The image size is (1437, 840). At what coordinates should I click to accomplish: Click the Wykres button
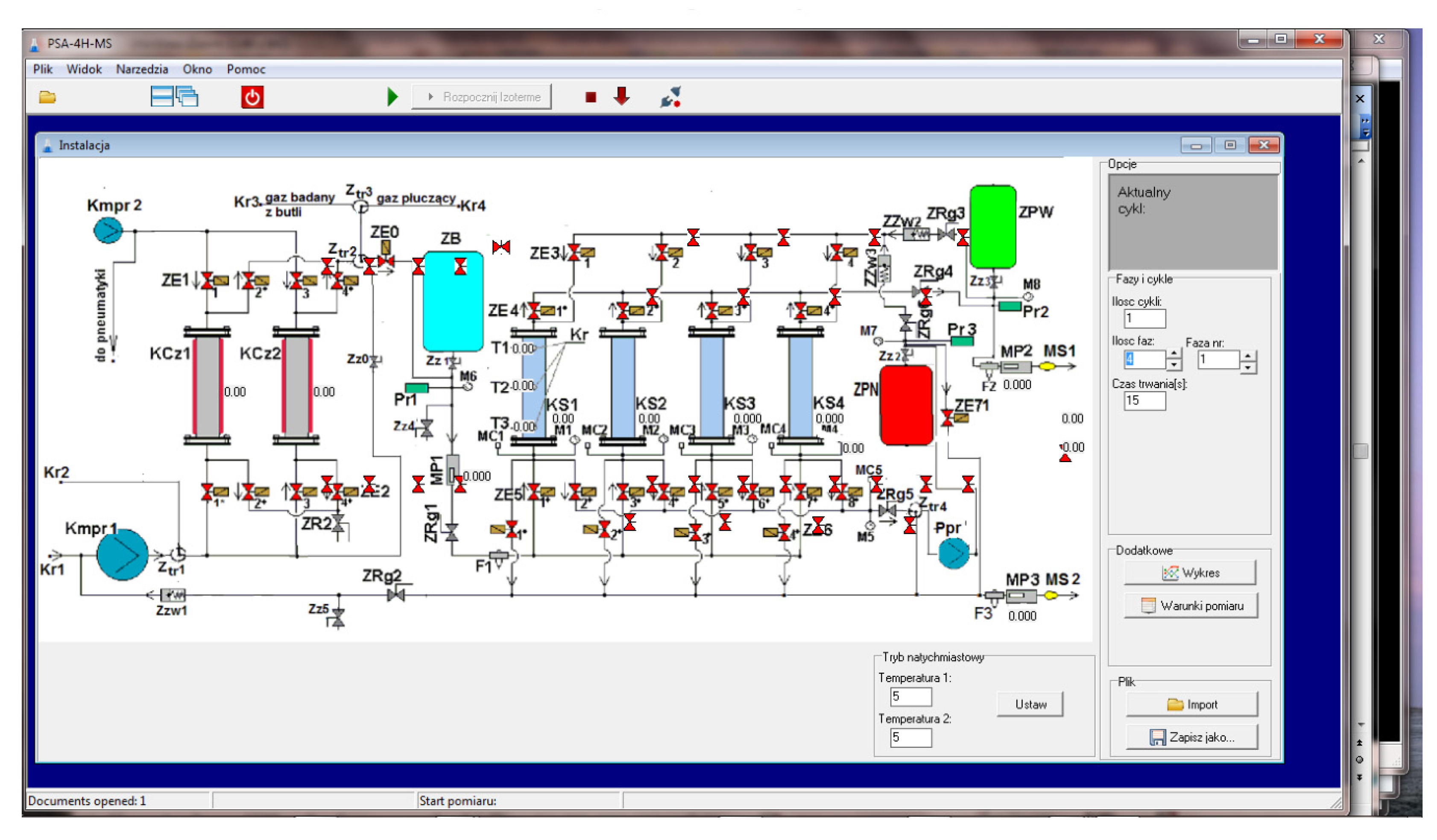point(1189,573)
